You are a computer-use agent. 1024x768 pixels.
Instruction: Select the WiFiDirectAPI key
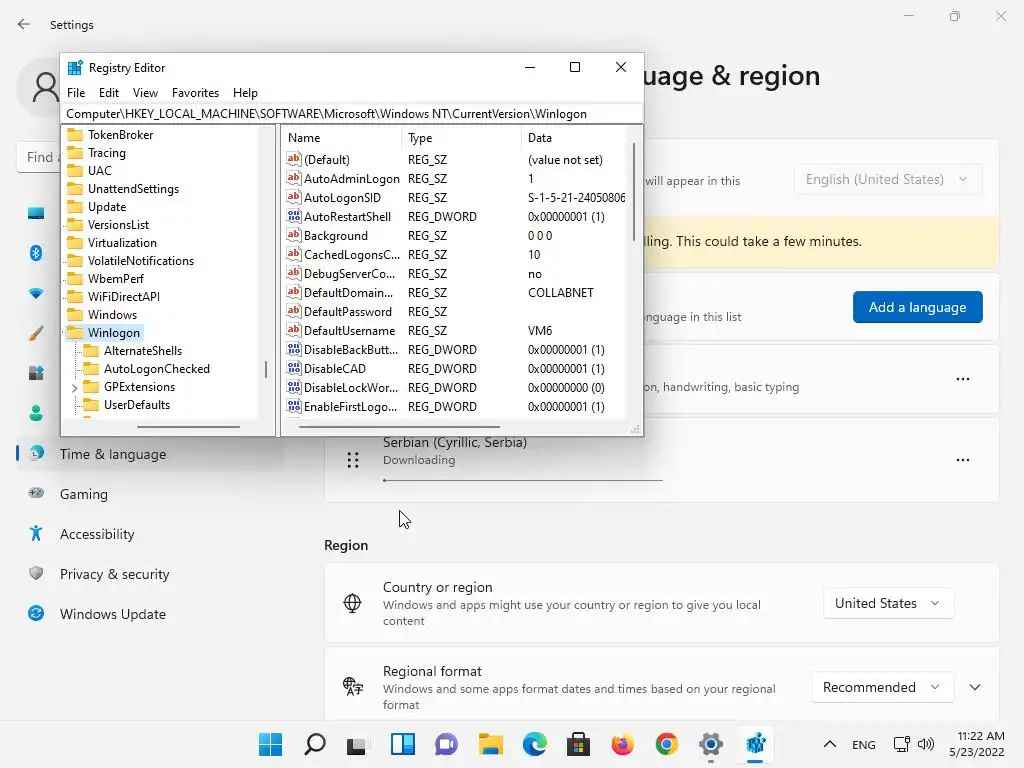pos(123,296)
